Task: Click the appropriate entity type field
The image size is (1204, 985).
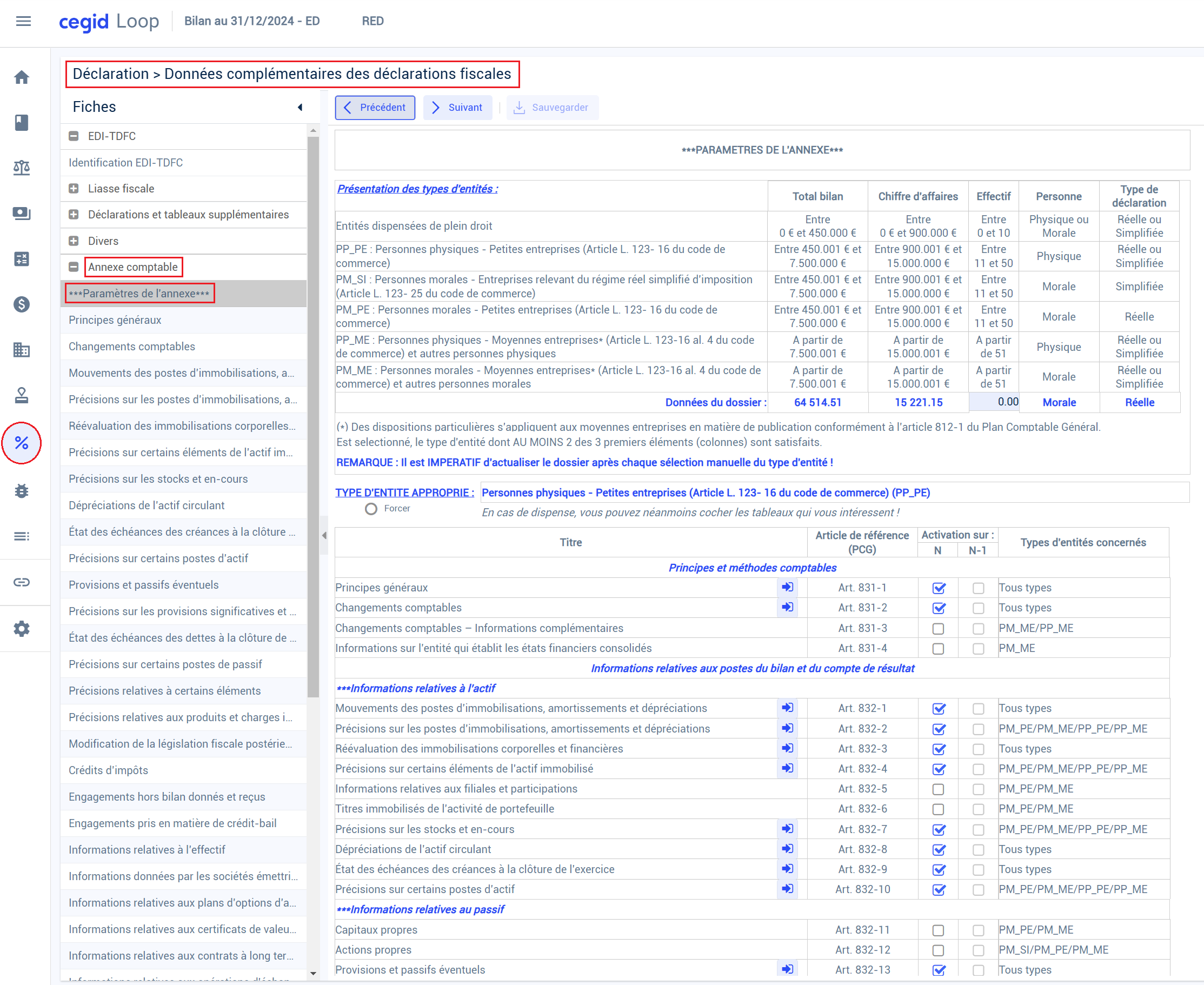Action: (835, 492)
